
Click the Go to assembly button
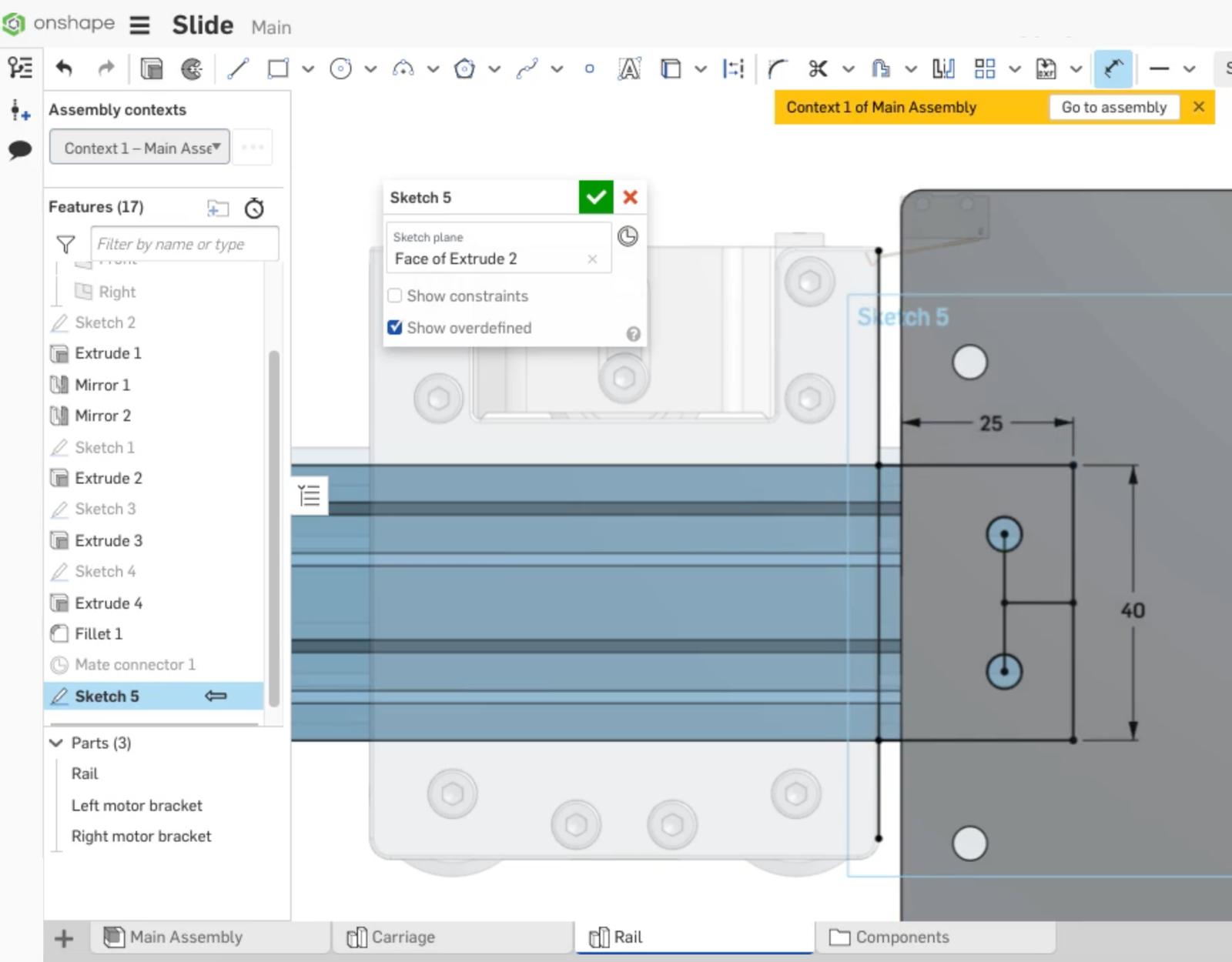(1114, 107)
